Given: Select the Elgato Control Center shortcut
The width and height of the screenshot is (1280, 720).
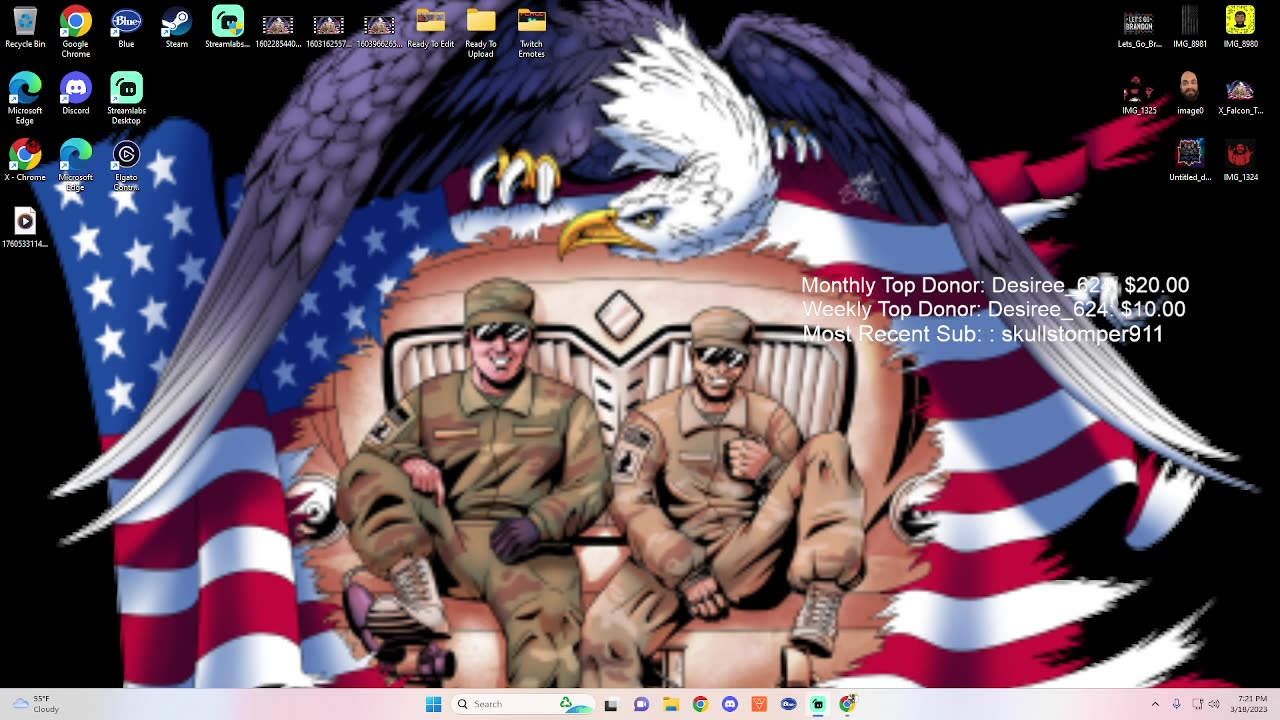Looking at the screenshot, I should click(x=126, y=165).
